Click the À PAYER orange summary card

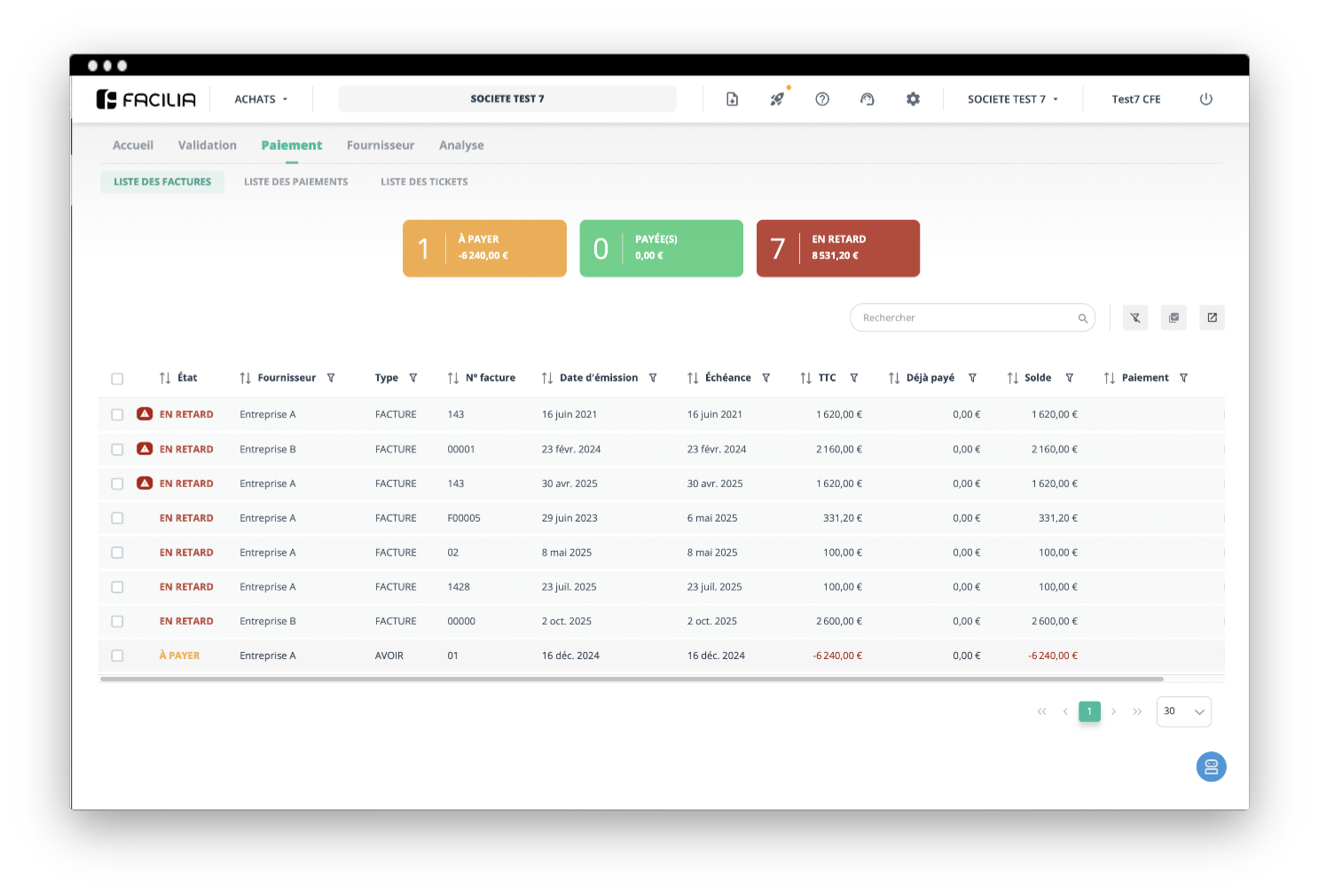pos(484,248)
